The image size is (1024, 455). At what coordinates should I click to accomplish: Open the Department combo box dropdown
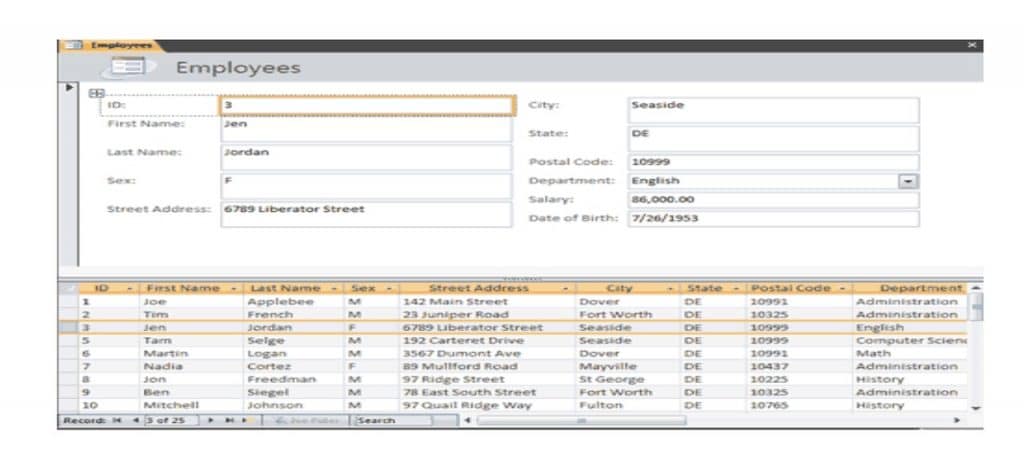[908, 181]
